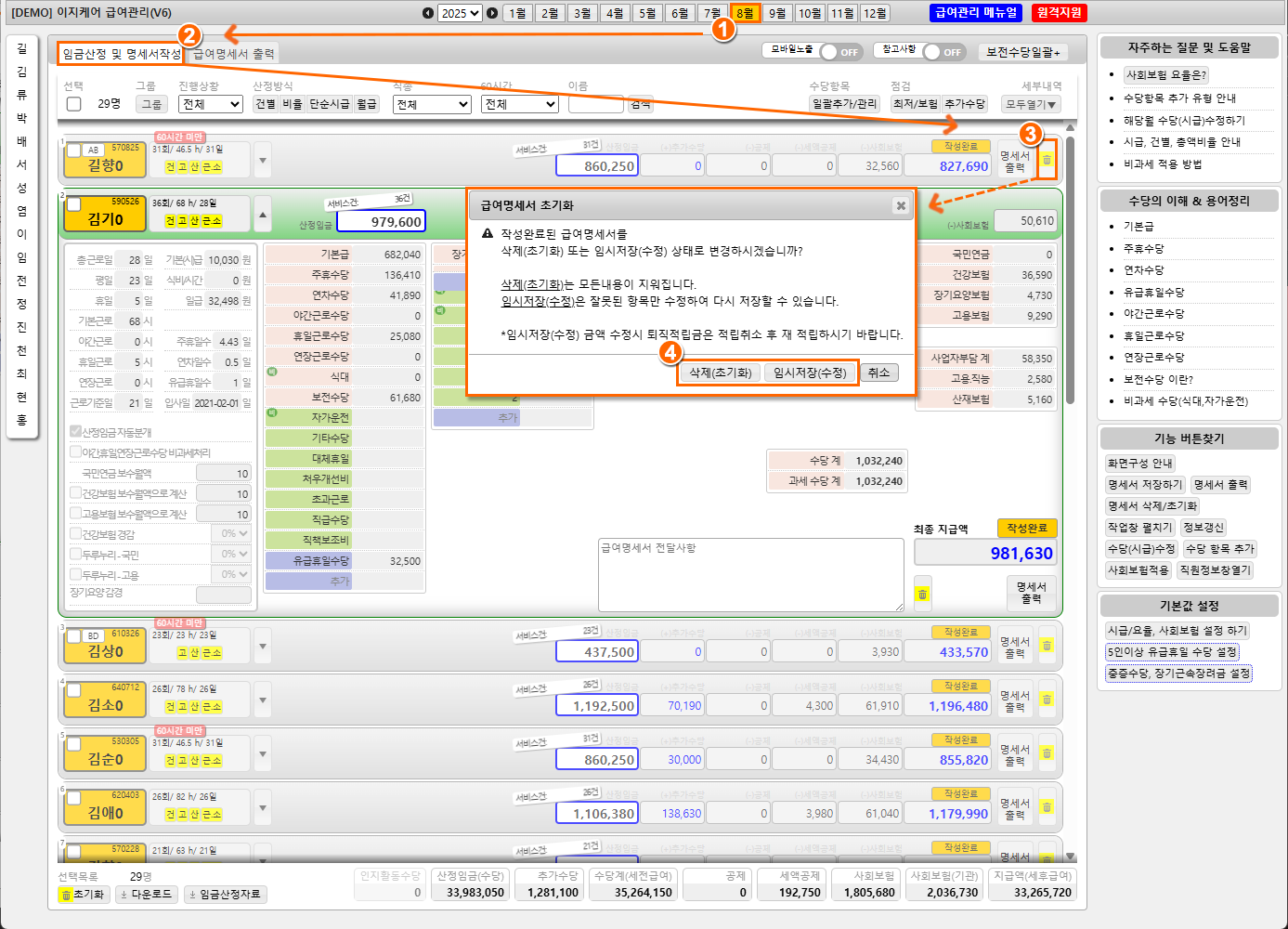Switch to the 급여명세서 출력 tab
The height and width of the screenshot is (929, 1288).
click(x=233, y=54)
